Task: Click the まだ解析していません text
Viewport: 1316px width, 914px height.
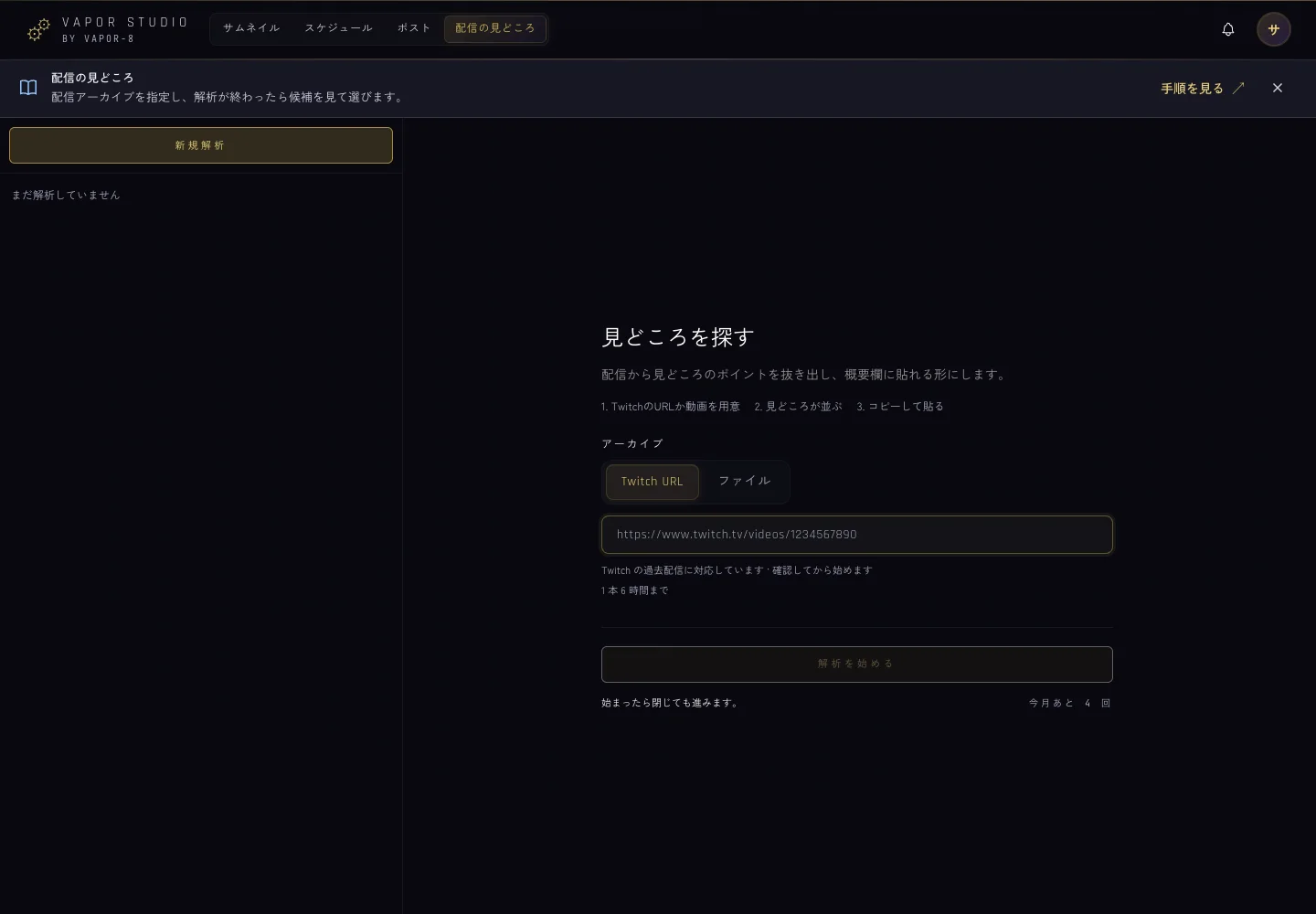Action: click(66, 195)
